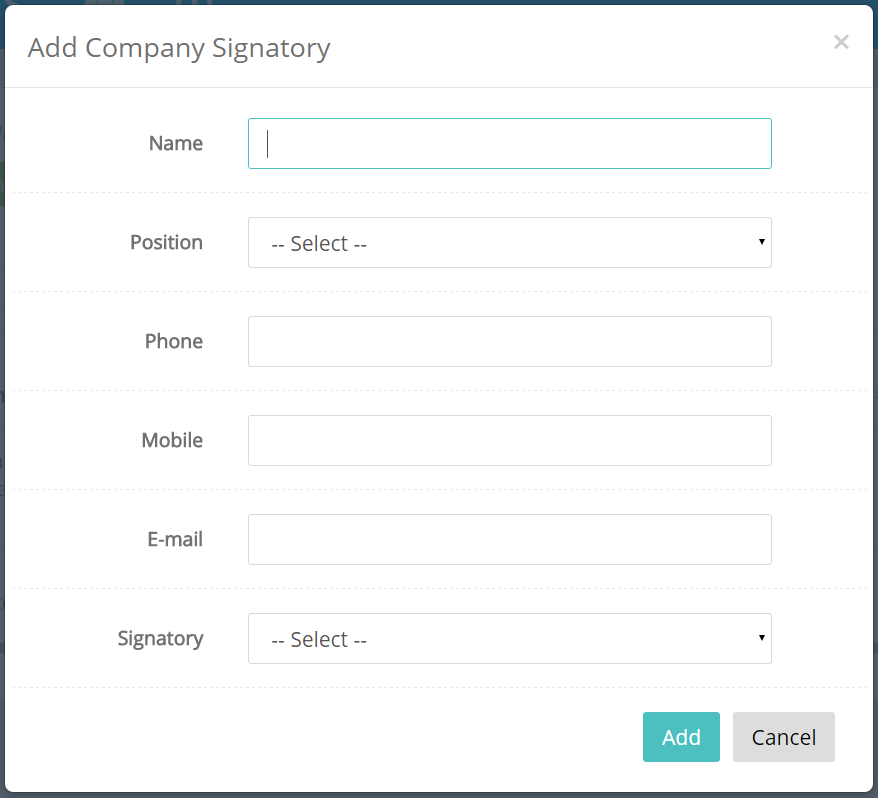The image size is (878, 798).
Task: Click the E-mail field label
Action: tap(175, 539)
